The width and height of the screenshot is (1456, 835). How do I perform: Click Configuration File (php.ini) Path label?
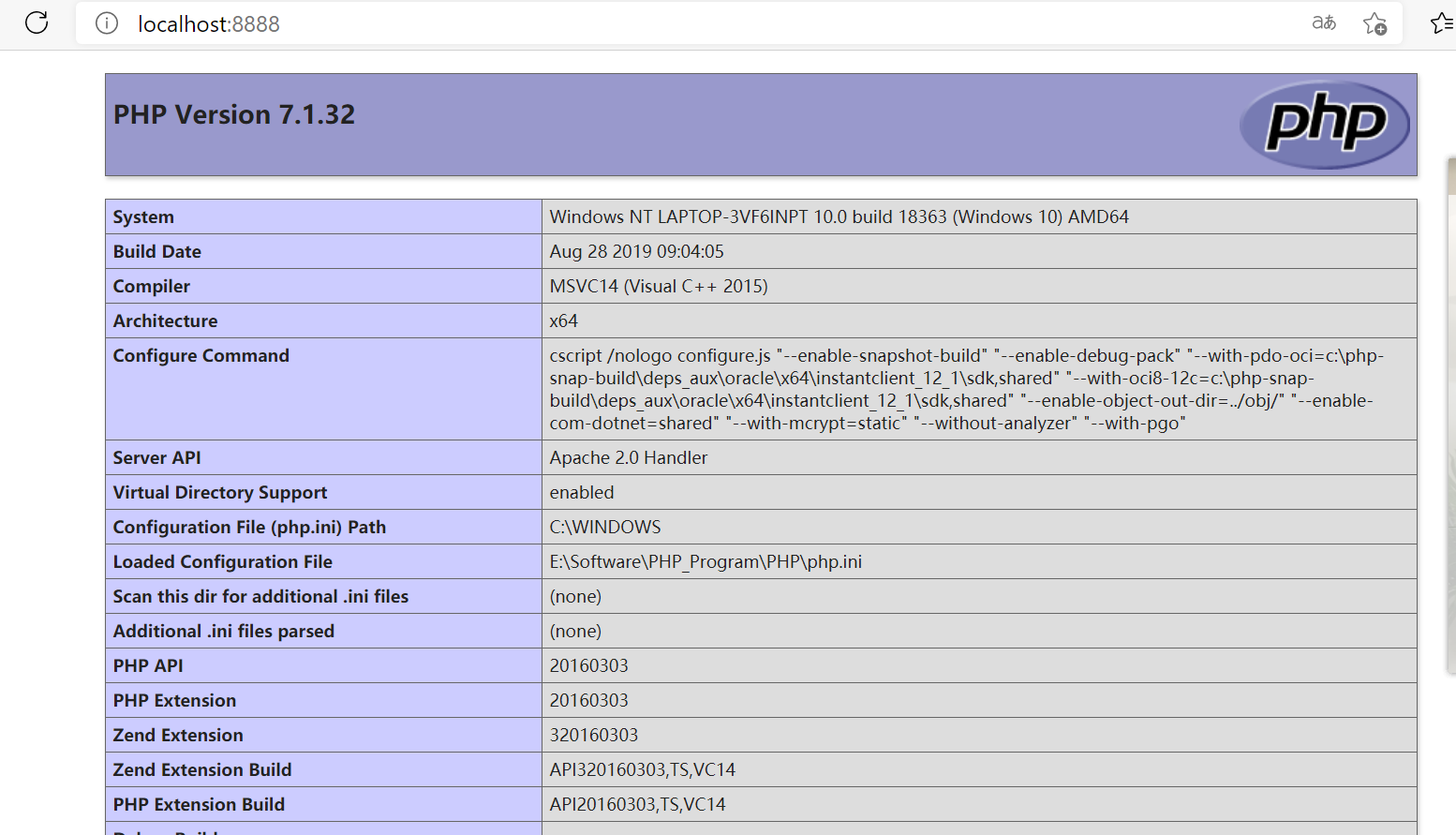coord(249,527)
